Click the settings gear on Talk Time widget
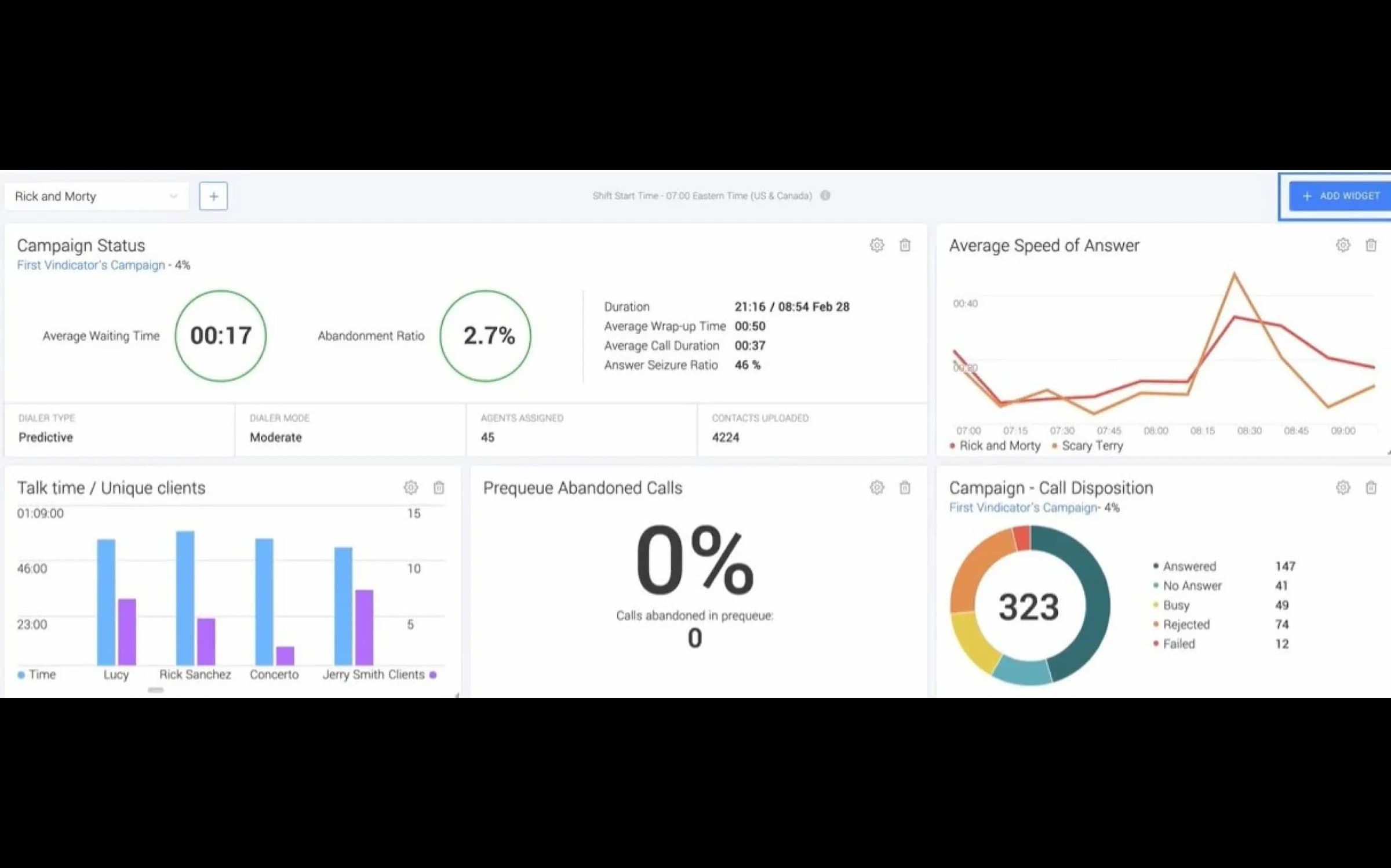1391x868 pixels. pyautogui.click(x=411, y=487)
